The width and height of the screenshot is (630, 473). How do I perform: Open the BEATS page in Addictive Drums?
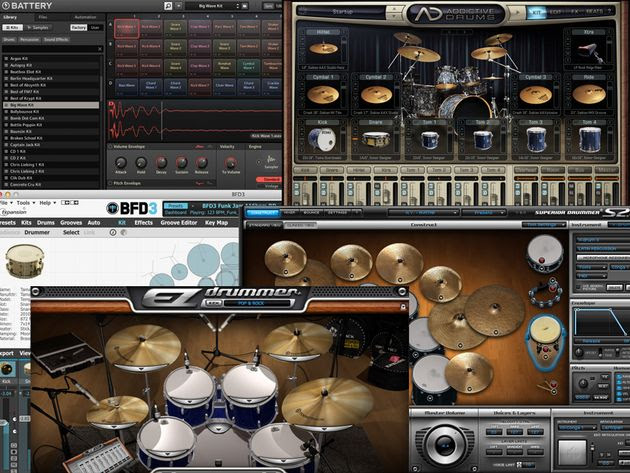[x=594, y=12]
